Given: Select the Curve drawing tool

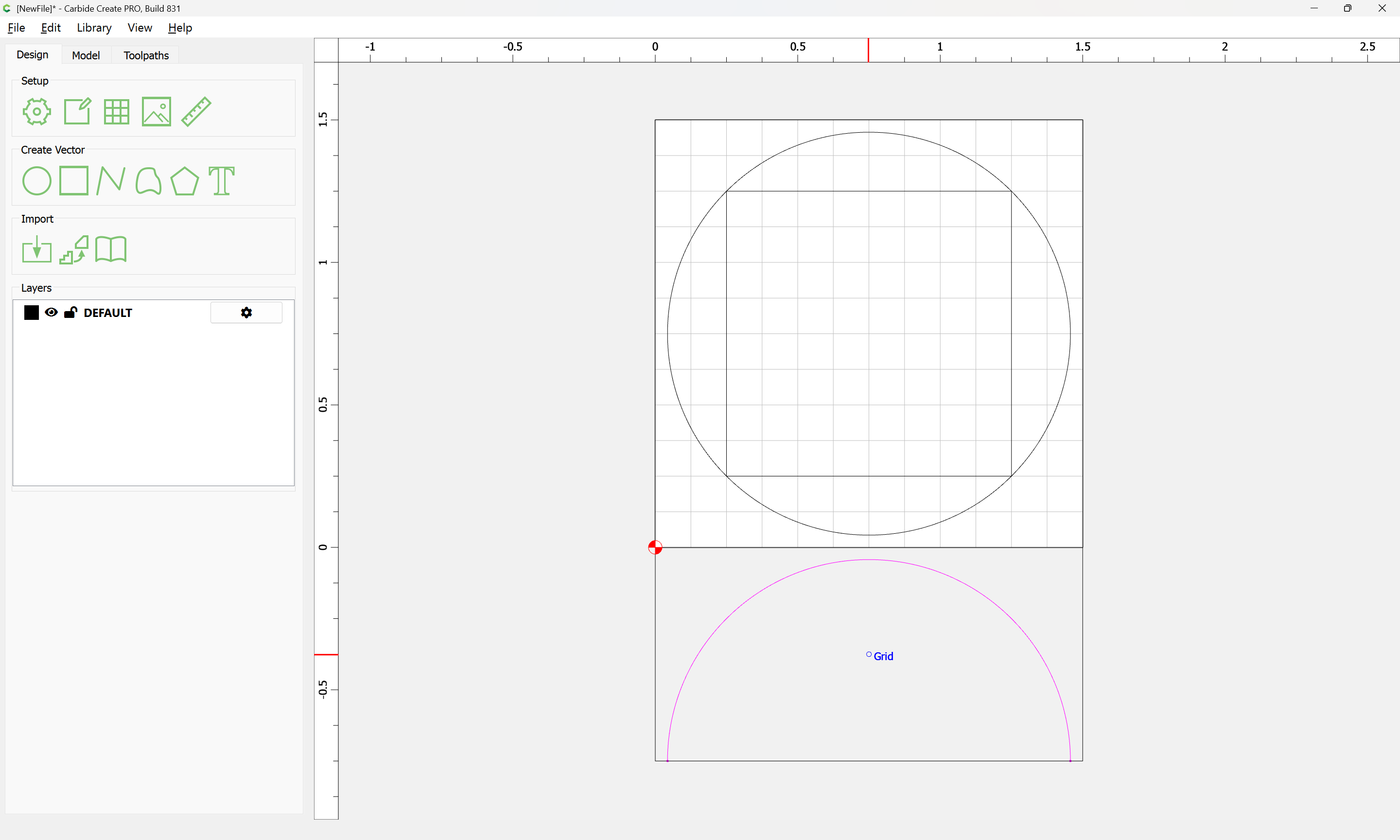Looking at the screenshot, I should [x=148, y=181].
